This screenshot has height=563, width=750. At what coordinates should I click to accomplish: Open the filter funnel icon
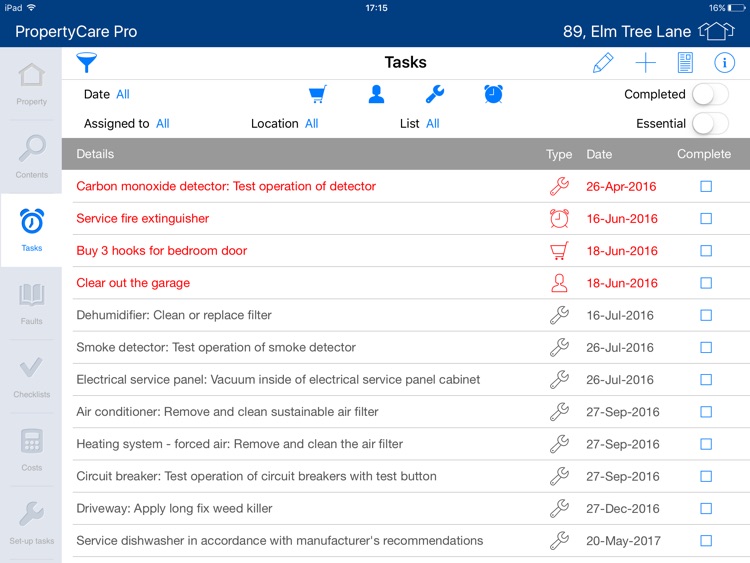tap(87, 63)
